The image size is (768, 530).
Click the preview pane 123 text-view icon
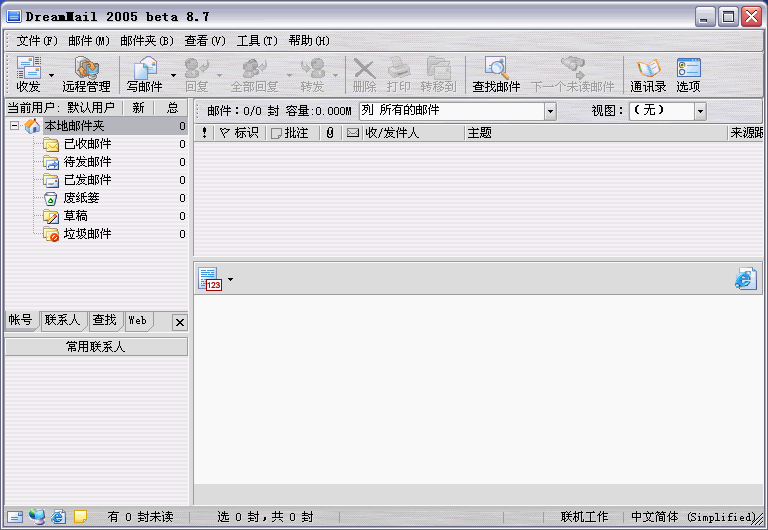point(210,279)
